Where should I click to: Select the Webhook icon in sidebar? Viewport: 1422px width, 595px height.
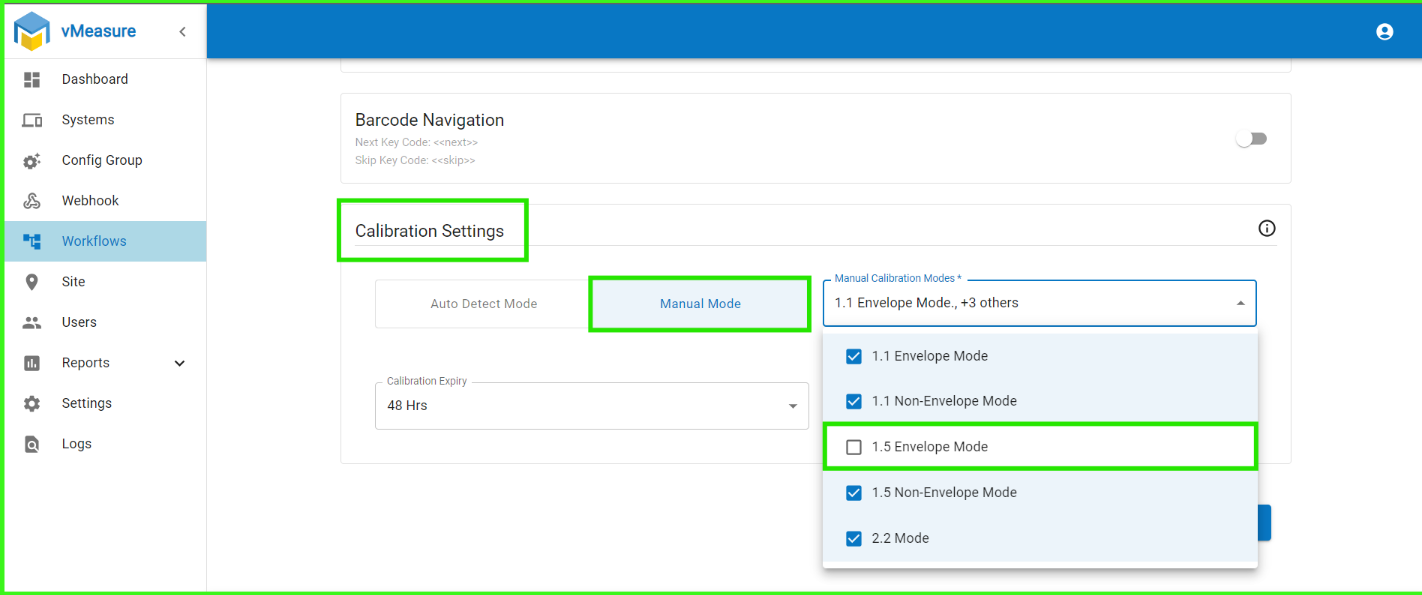coord(32,201)
